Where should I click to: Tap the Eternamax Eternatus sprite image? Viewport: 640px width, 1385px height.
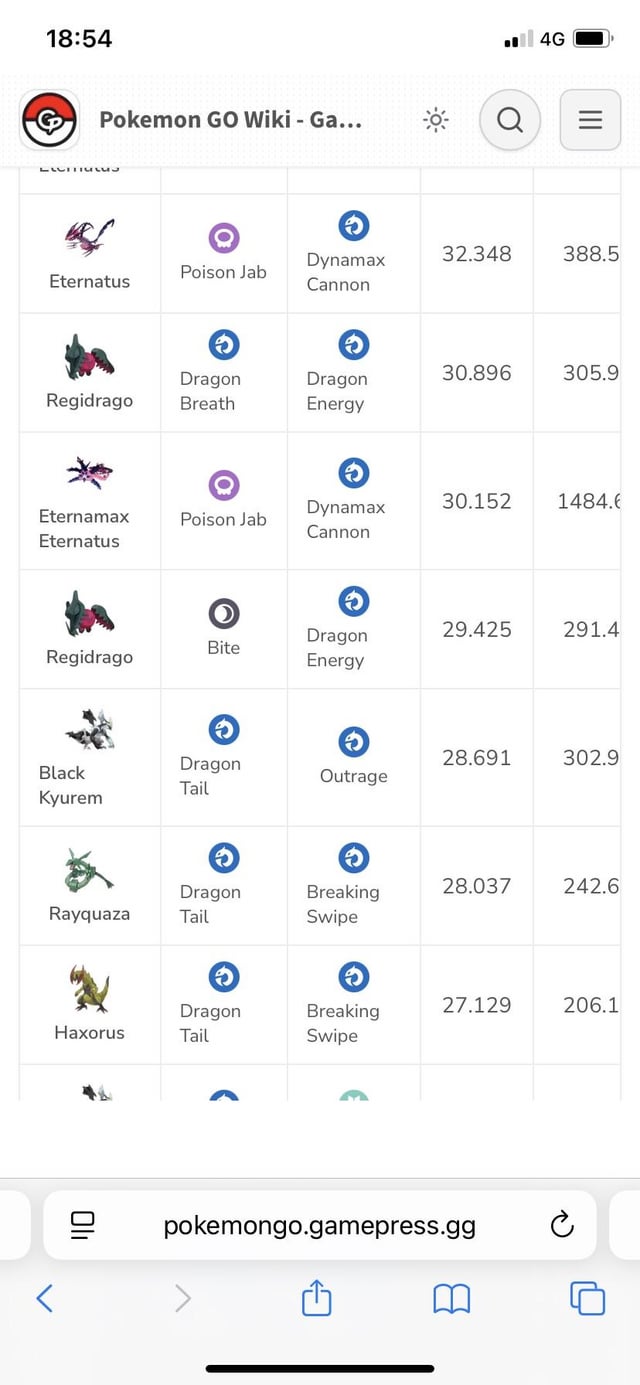tap(90, 473)
